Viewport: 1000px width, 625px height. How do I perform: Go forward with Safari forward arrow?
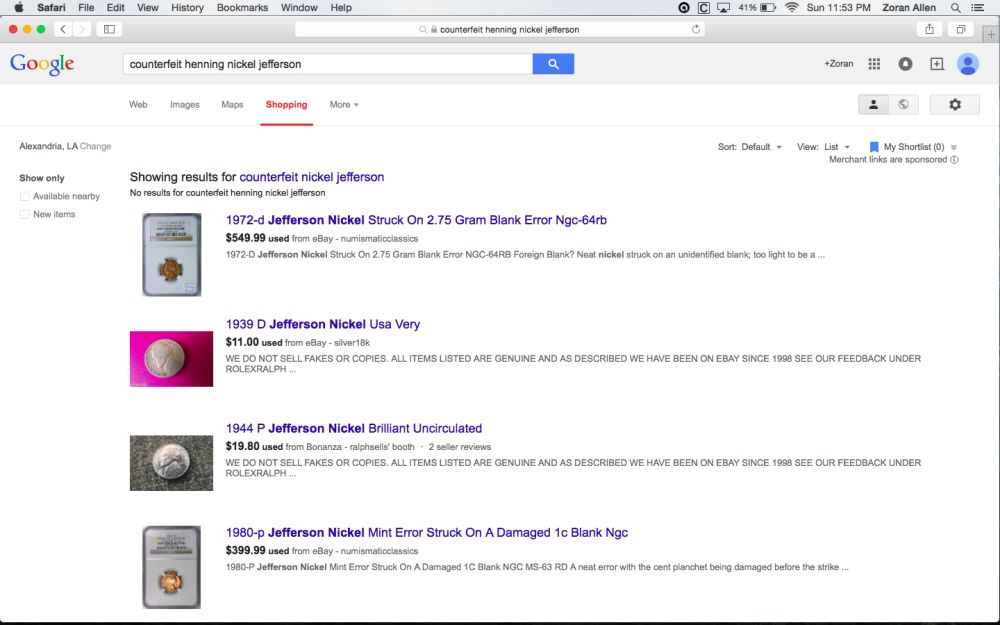click(x=81, y=29)
